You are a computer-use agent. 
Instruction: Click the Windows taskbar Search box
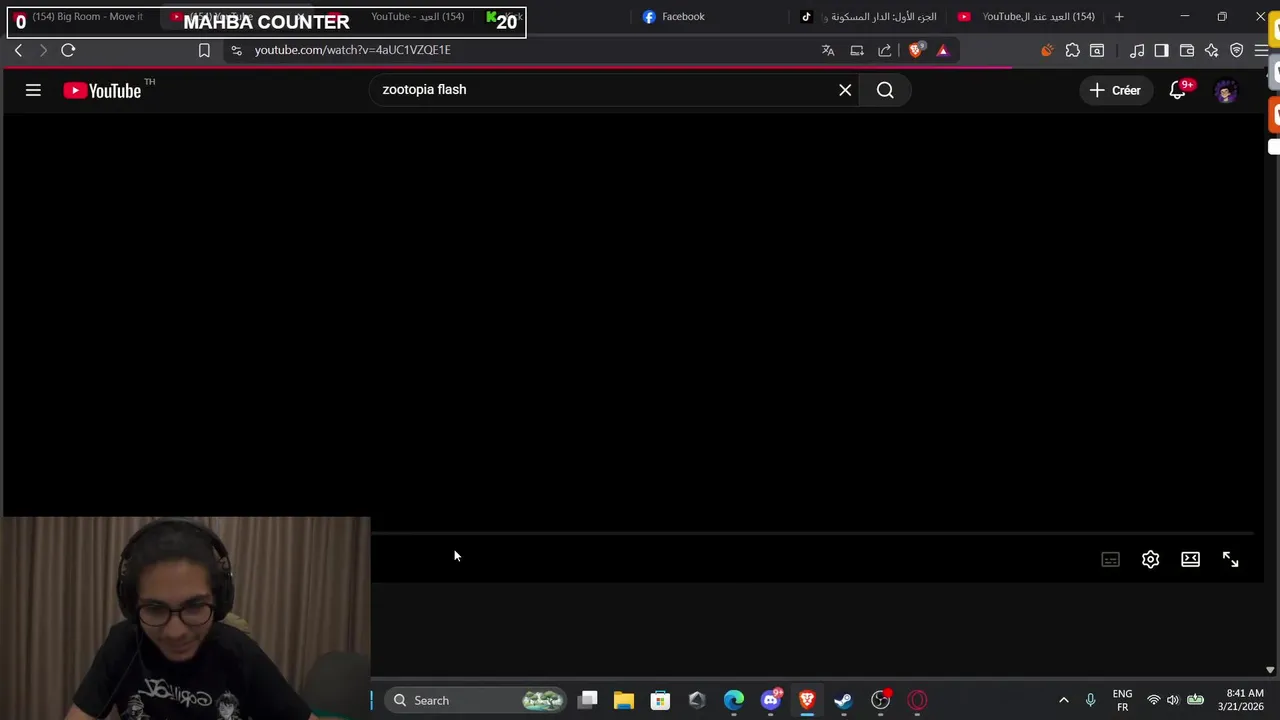tap(476, 700)
